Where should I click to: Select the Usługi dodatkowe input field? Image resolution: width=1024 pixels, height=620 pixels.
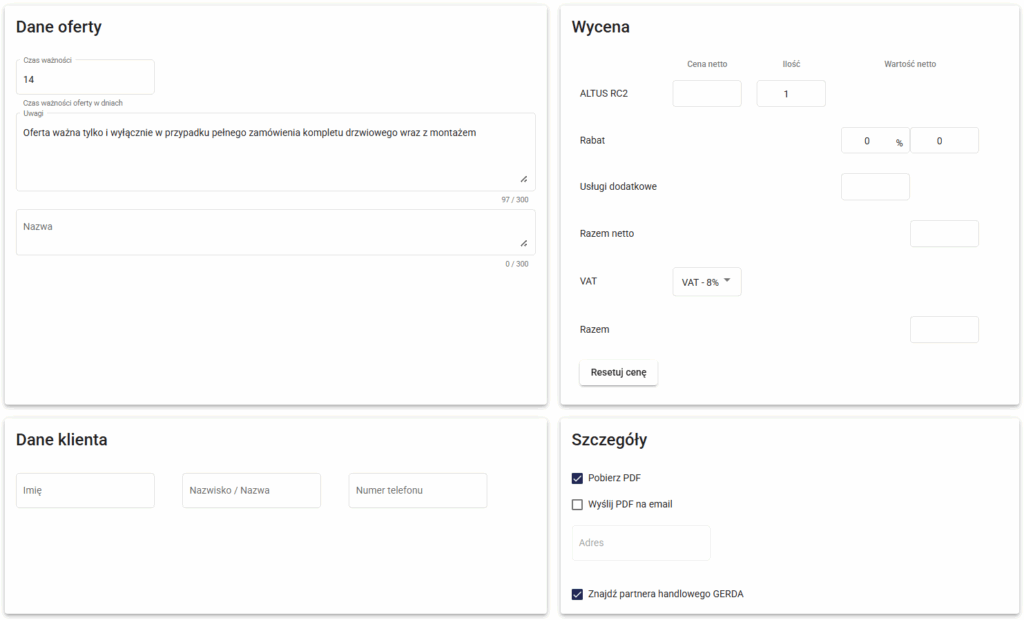tap(875, 187)
